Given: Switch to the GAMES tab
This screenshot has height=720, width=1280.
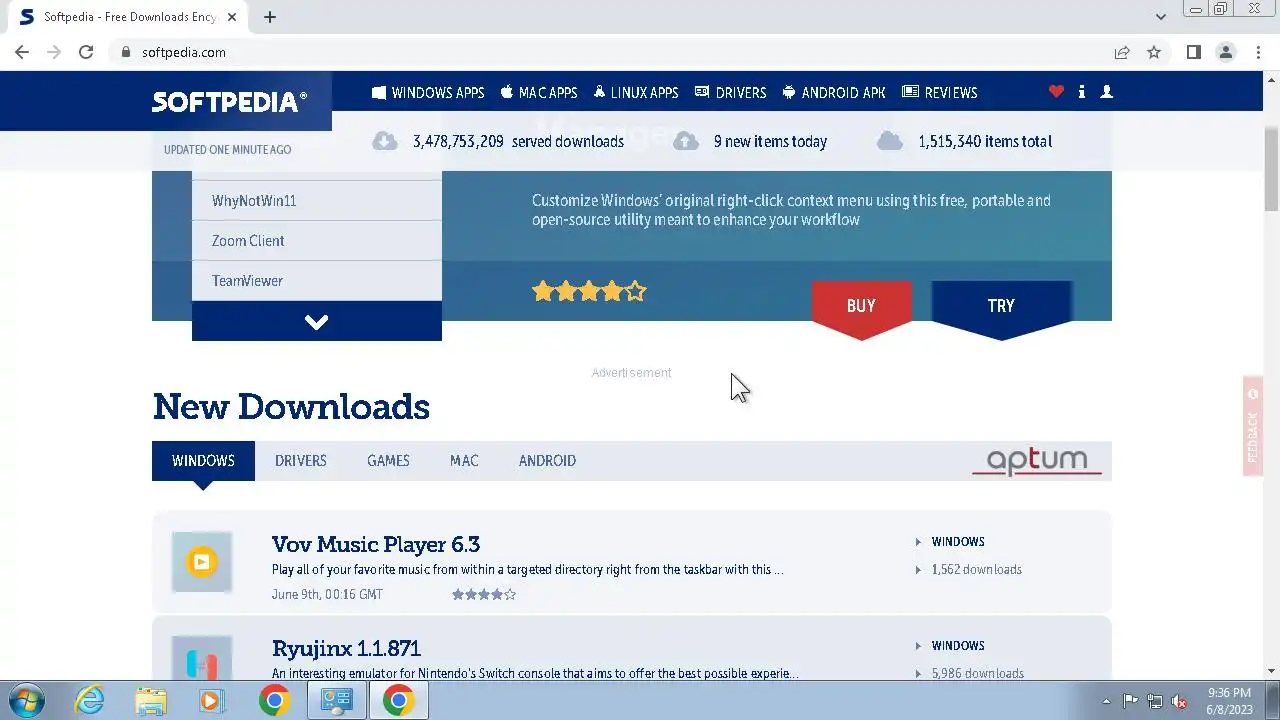Looking at the screenshot, I should tap(388, 461).
